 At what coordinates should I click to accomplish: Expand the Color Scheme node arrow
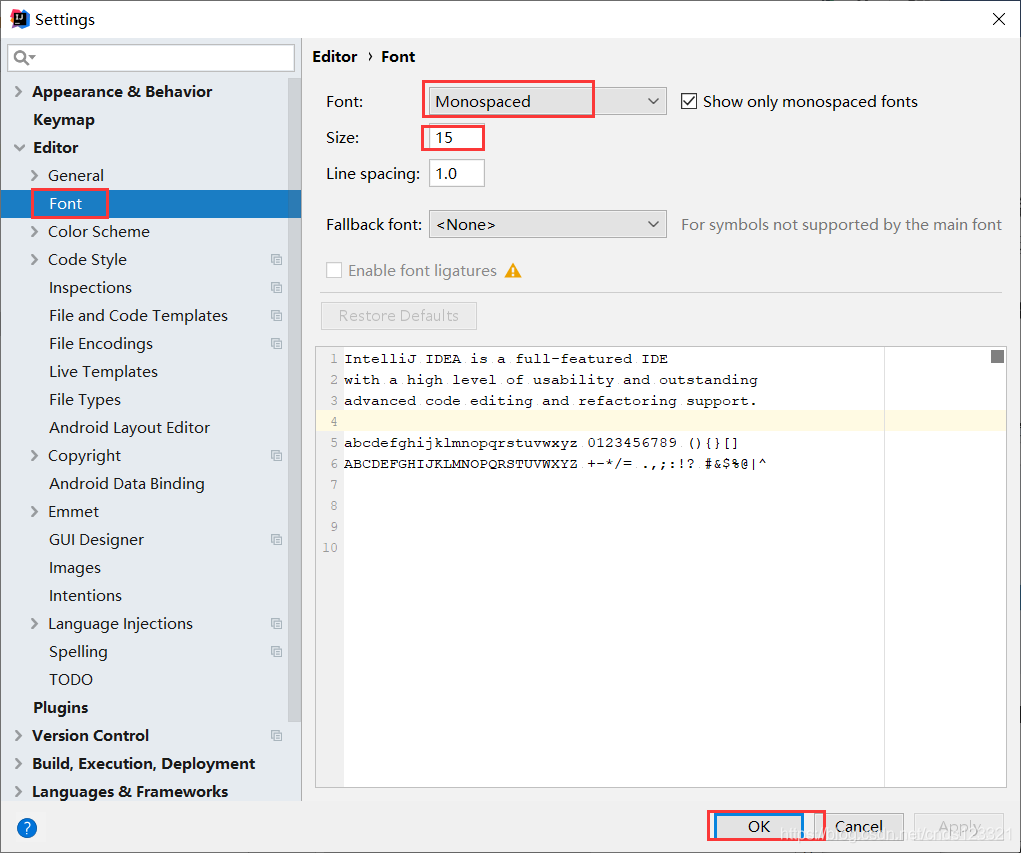coord(35,231)
